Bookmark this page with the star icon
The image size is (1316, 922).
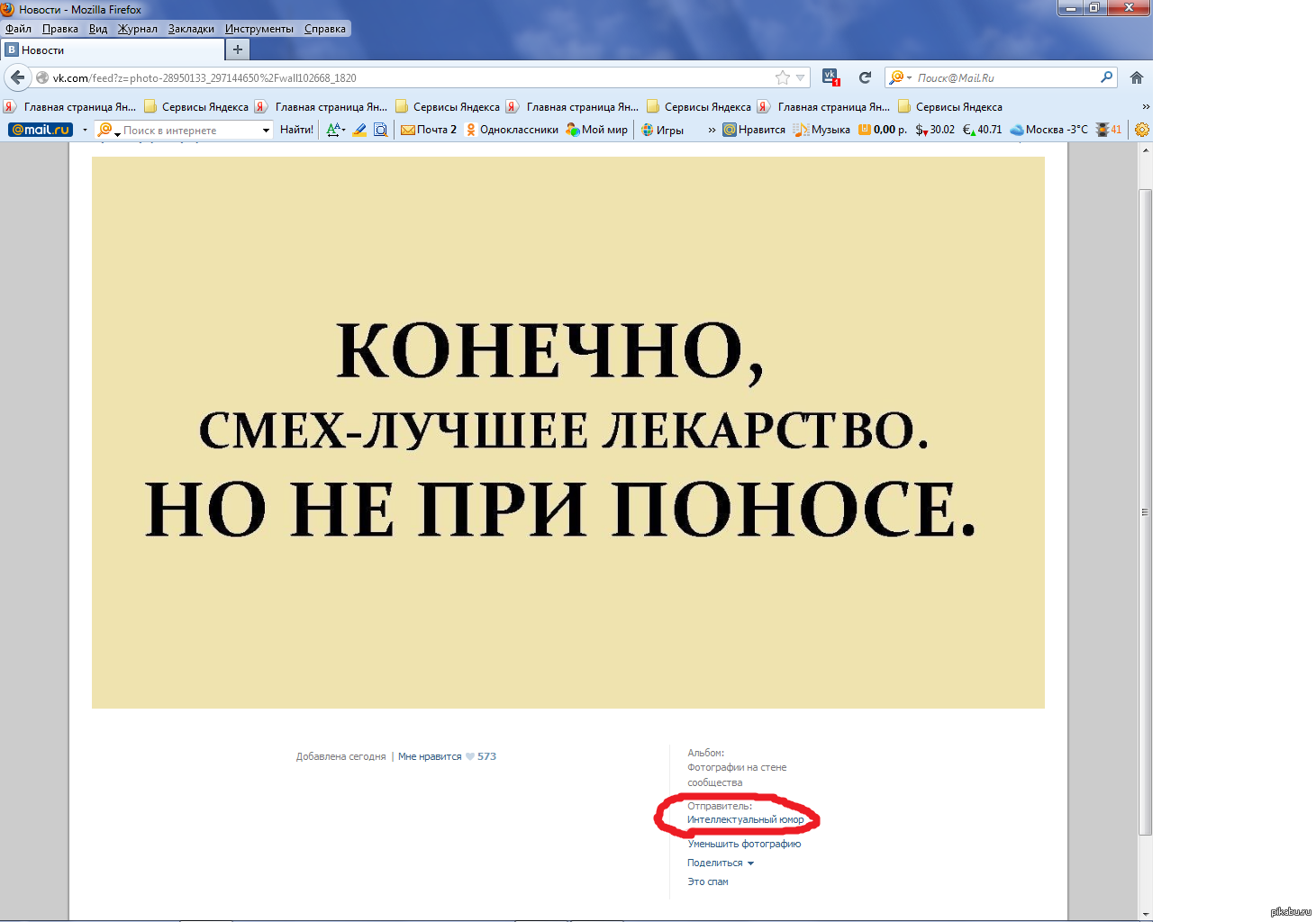[x=783, y=77]
